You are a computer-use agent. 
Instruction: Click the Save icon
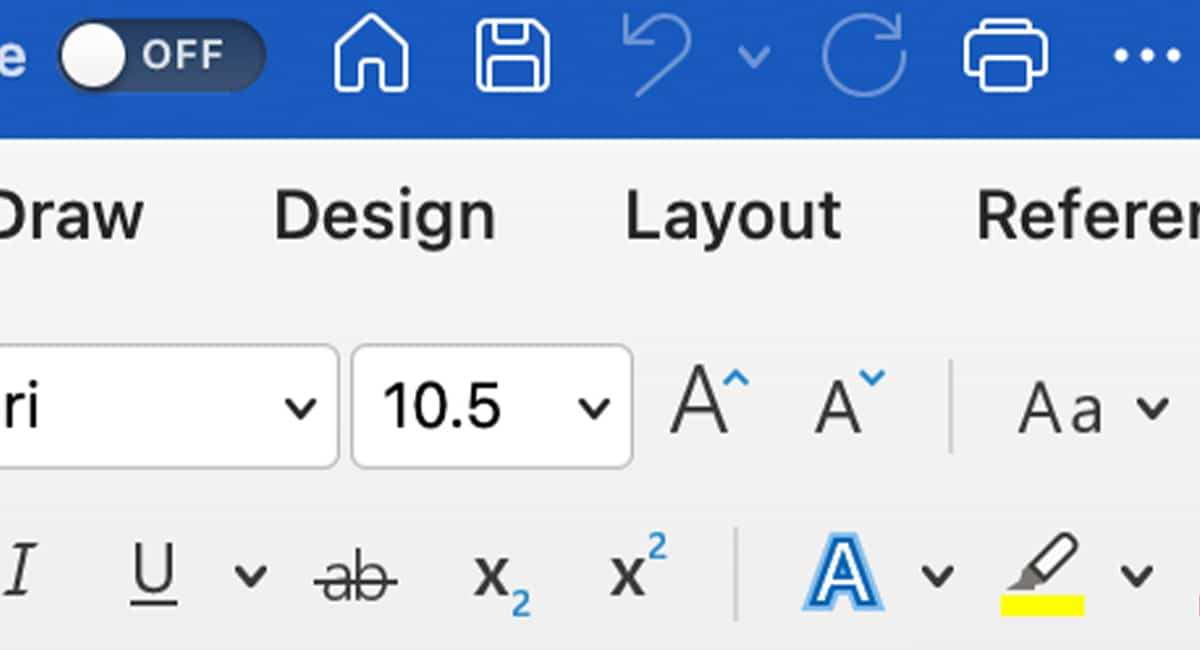(512, 55)
